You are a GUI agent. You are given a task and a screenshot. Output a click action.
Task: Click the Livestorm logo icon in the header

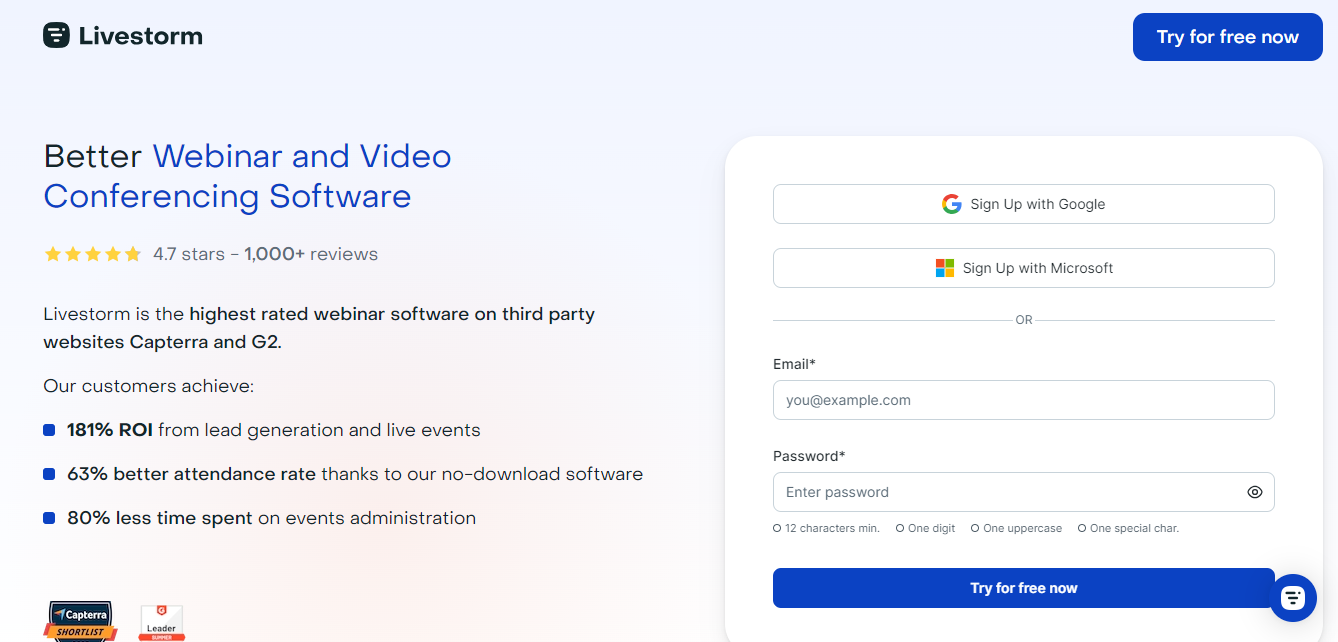(x=56, y=36)
